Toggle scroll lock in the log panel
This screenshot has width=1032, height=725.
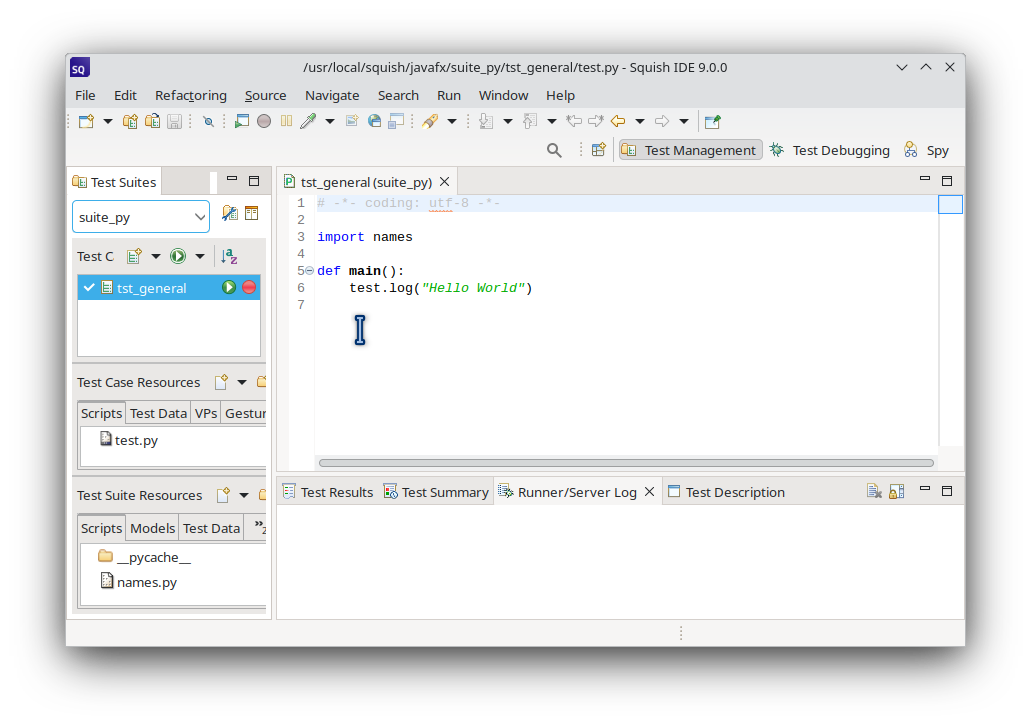pyautogui.click(x=896, y=490)
